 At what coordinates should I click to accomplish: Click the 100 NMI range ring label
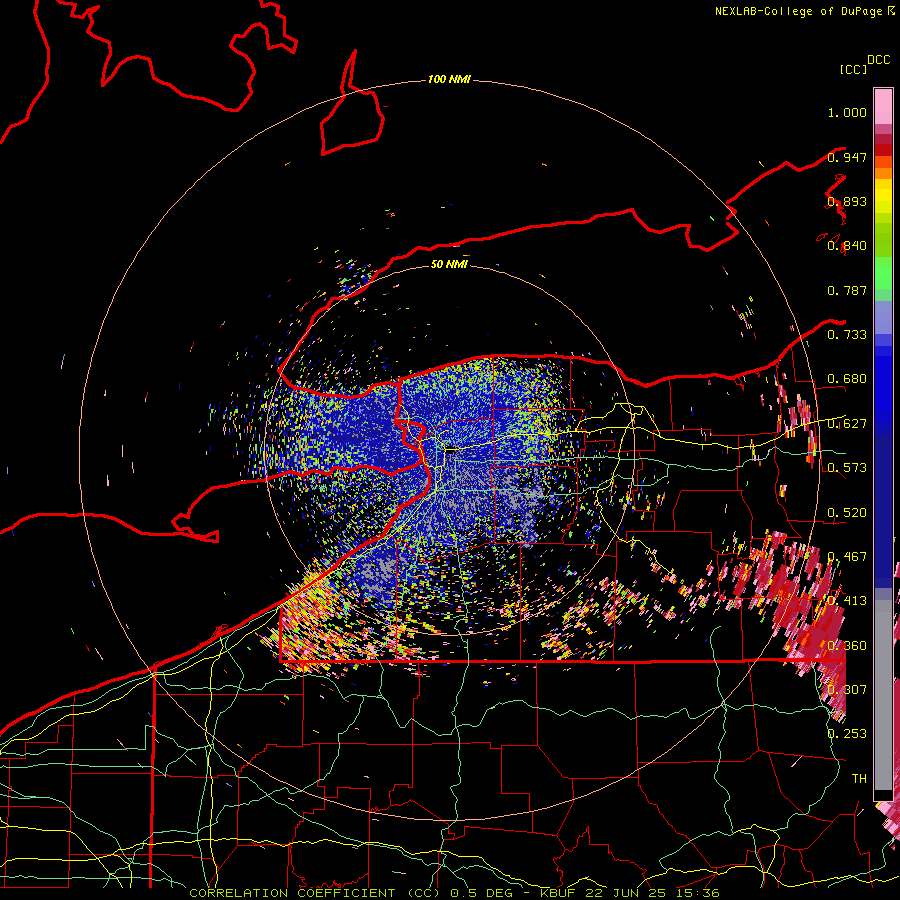pos(449,79)
